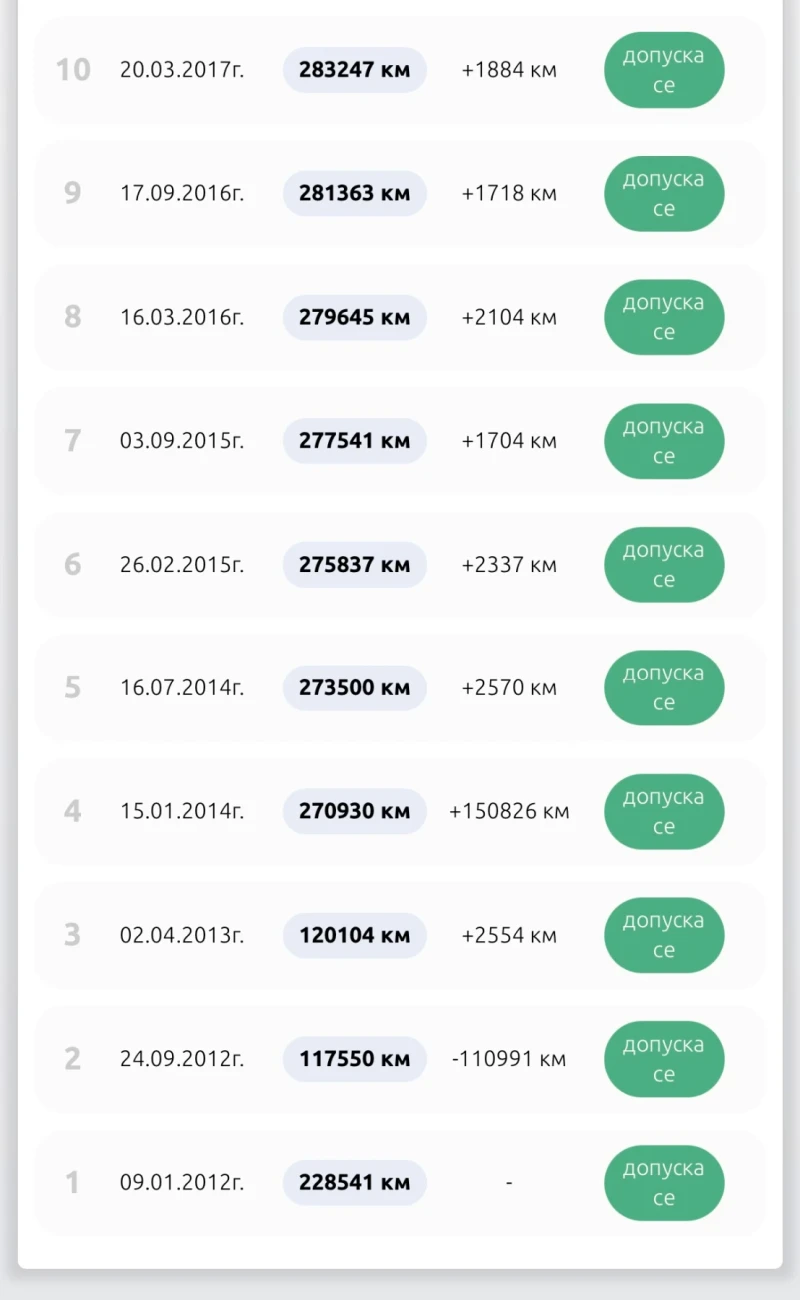The image size is (800, 1300).
Task: Select the date 16.07.2014г.
Action: 181,688
